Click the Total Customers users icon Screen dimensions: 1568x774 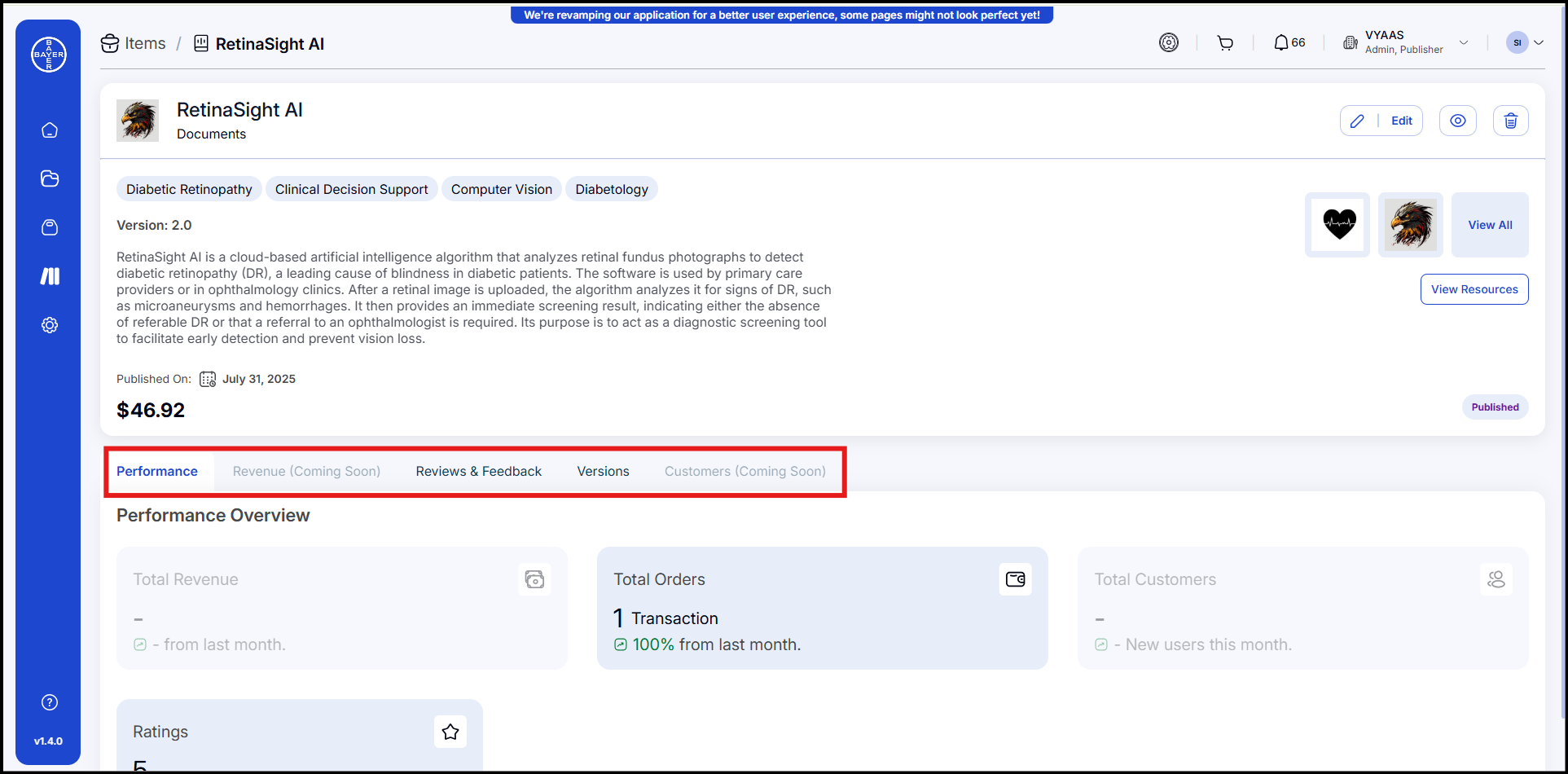point(1496,579)
